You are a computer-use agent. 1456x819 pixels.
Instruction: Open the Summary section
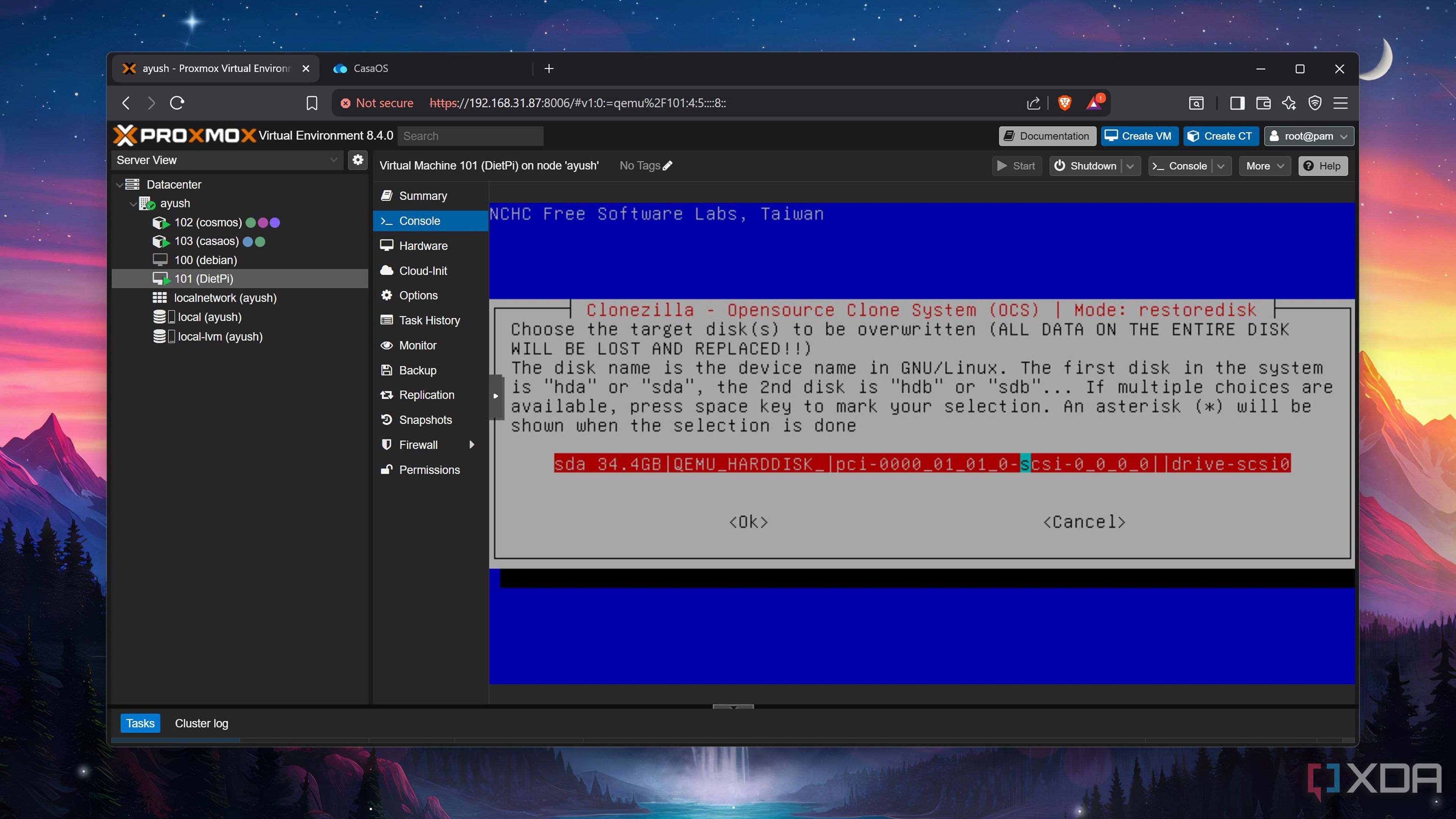click(431, 196)
